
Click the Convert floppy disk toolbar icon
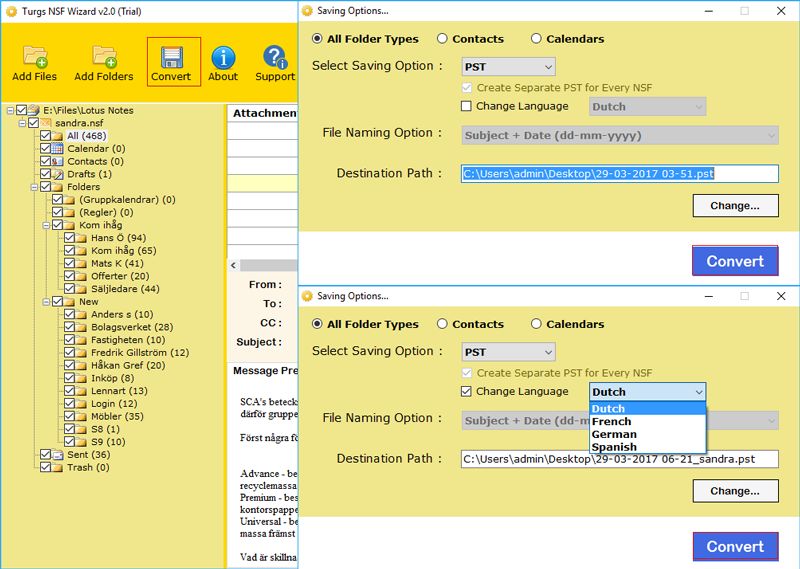(x=172, y=57)
